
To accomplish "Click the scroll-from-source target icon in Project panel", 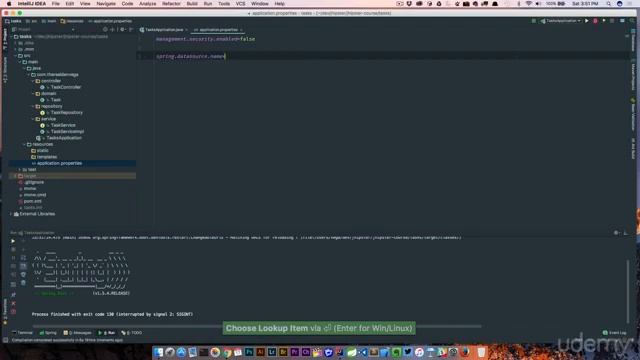I will click(105, 29).
